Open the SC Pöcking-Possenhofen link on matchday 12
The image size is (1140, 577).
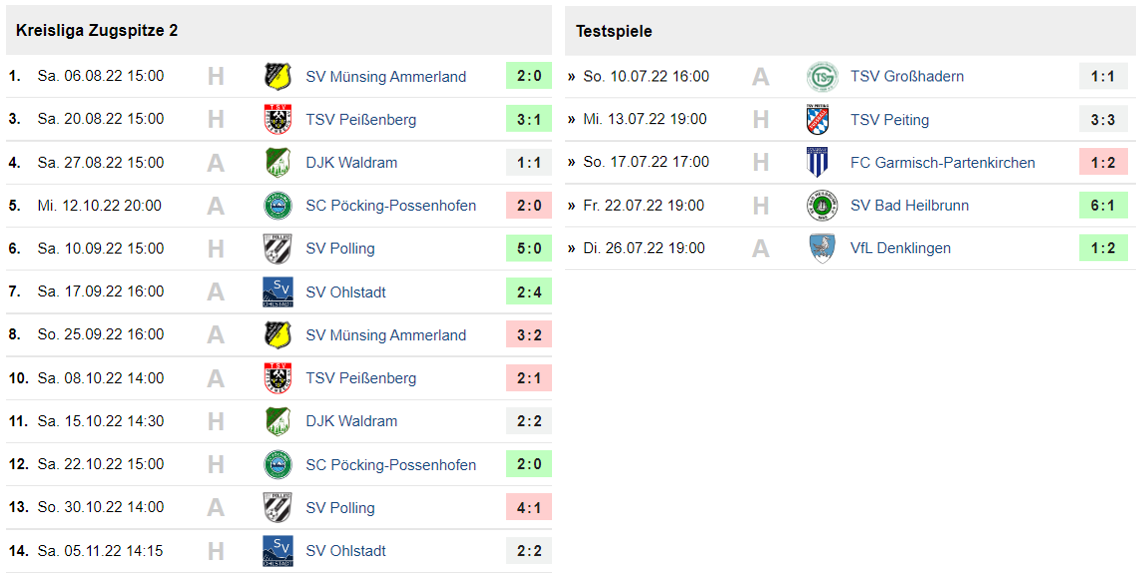(390, 465)
